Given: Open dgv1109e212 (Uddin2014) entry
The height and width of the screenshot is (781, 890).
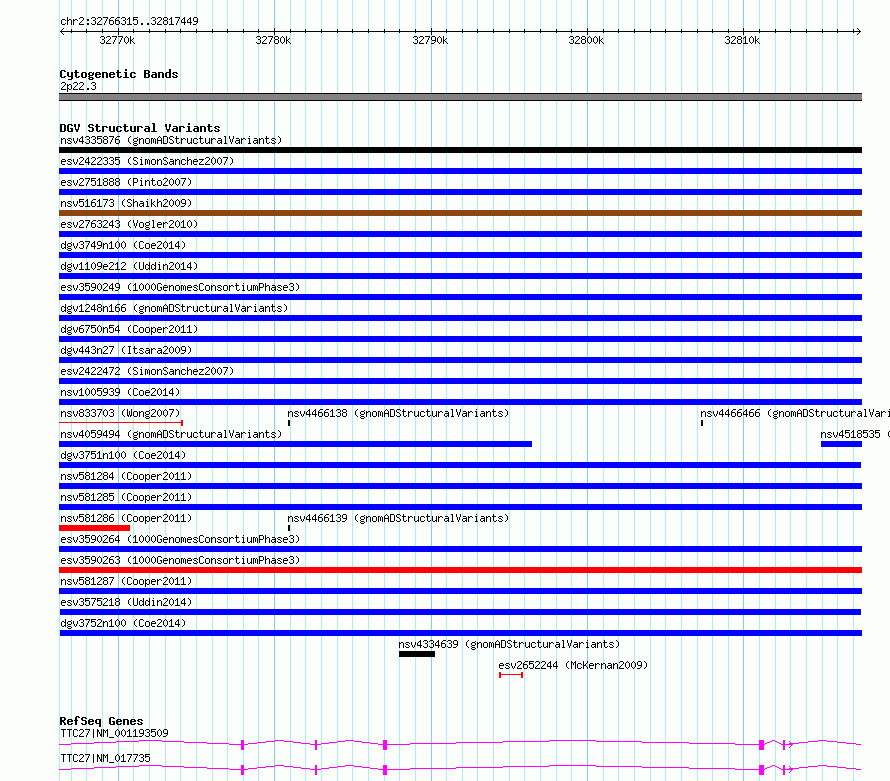Looking at the screenshot, I should coord(129,266).
